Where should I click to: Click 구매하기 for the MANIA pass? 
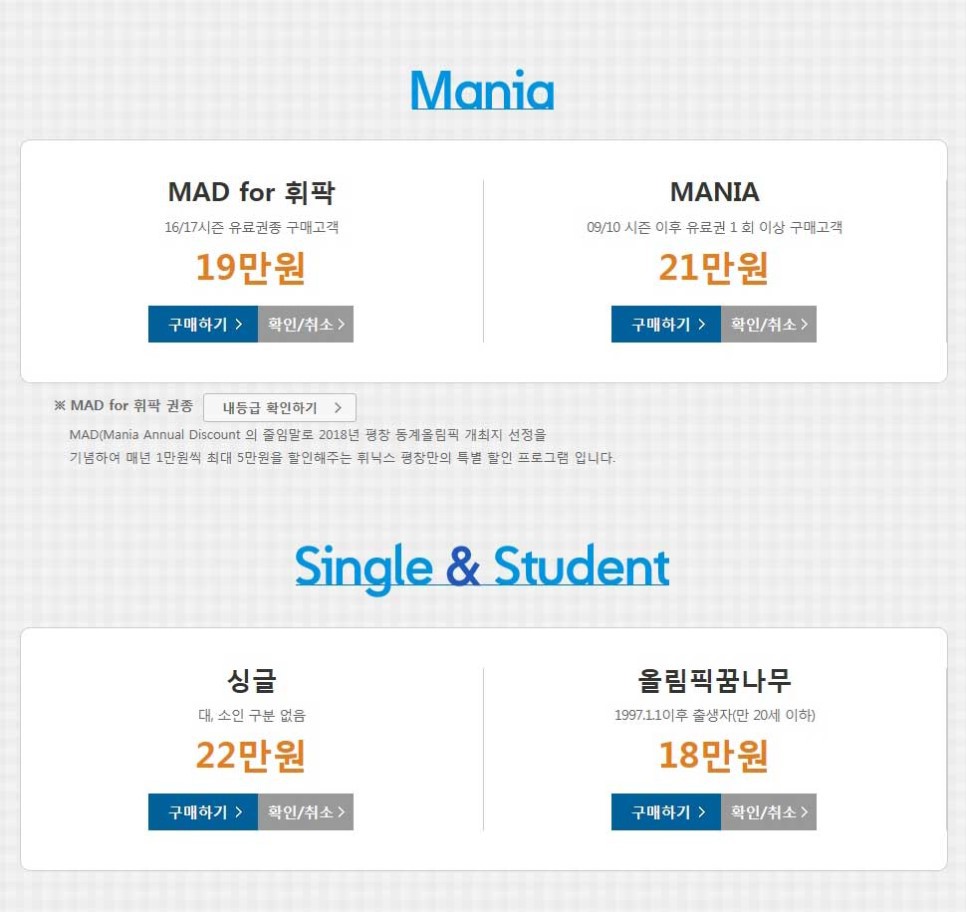(666, 324)
